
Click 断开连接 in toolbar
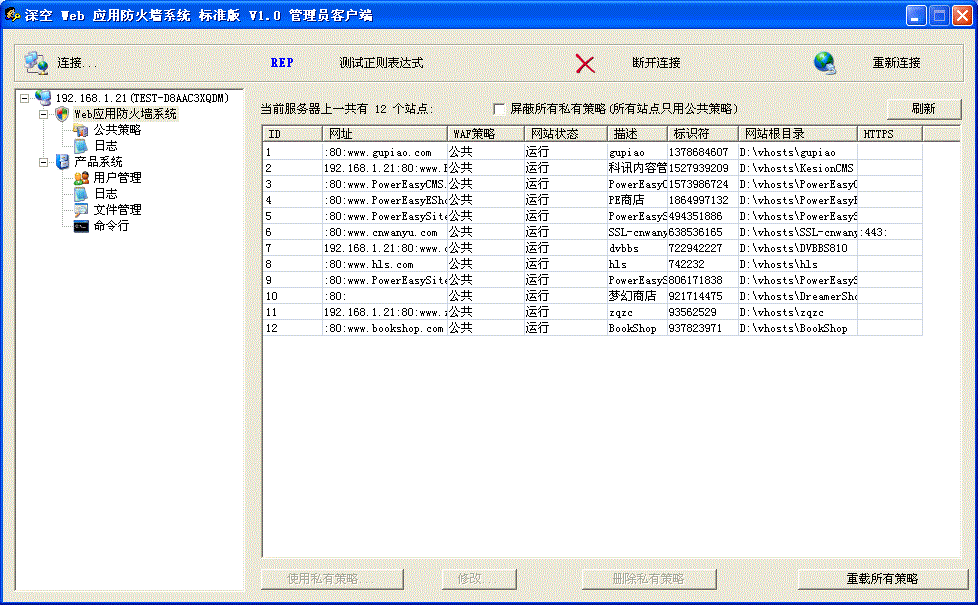656,63
